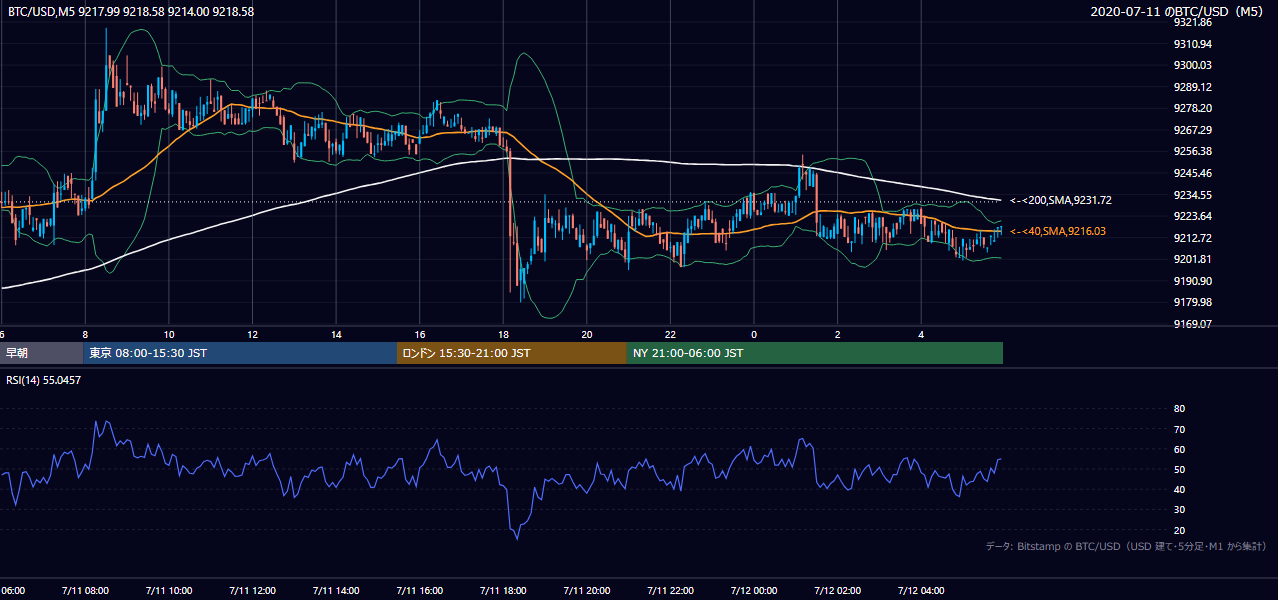Click the 7/11 22:00 bottom time label
The height and width of the screenshot is (600, 1278).
(x=670, y=590)
